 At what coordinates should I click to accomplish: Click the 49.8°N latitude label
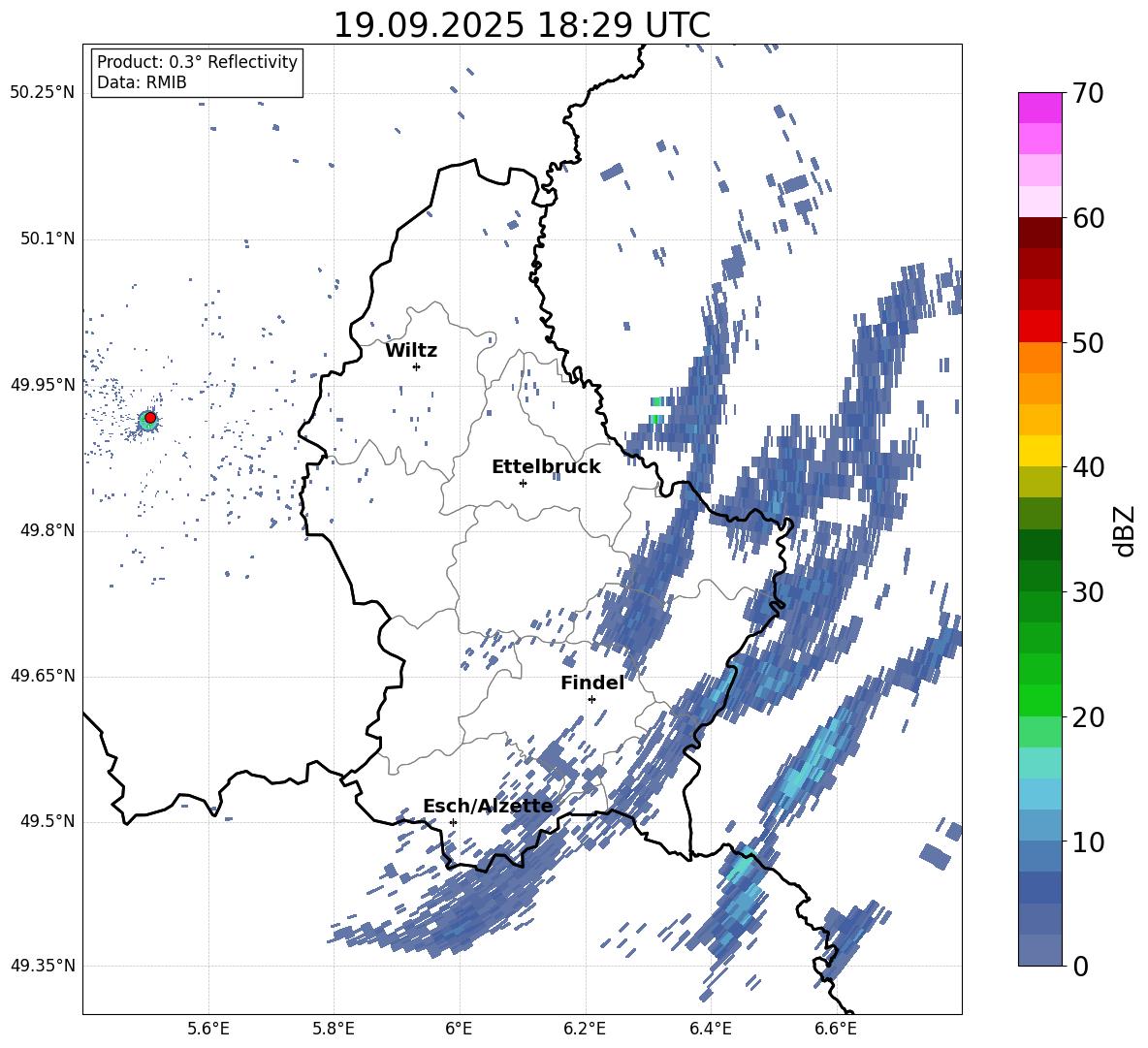click(47, 530)
